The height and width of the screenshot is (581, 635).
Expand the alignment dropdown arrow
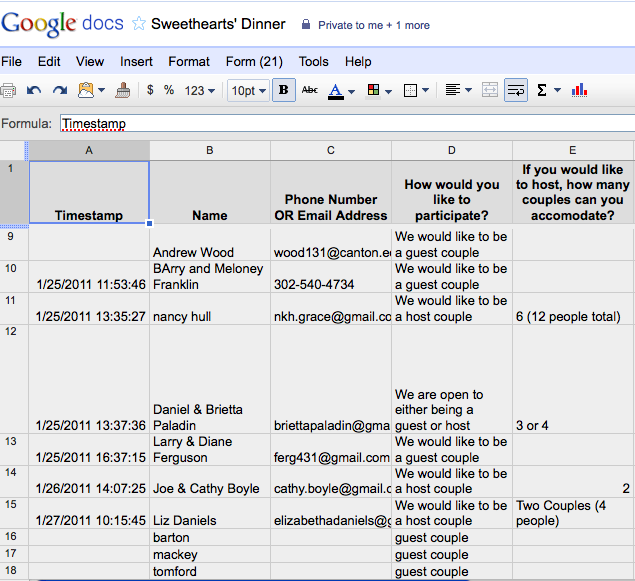(469, 90)
